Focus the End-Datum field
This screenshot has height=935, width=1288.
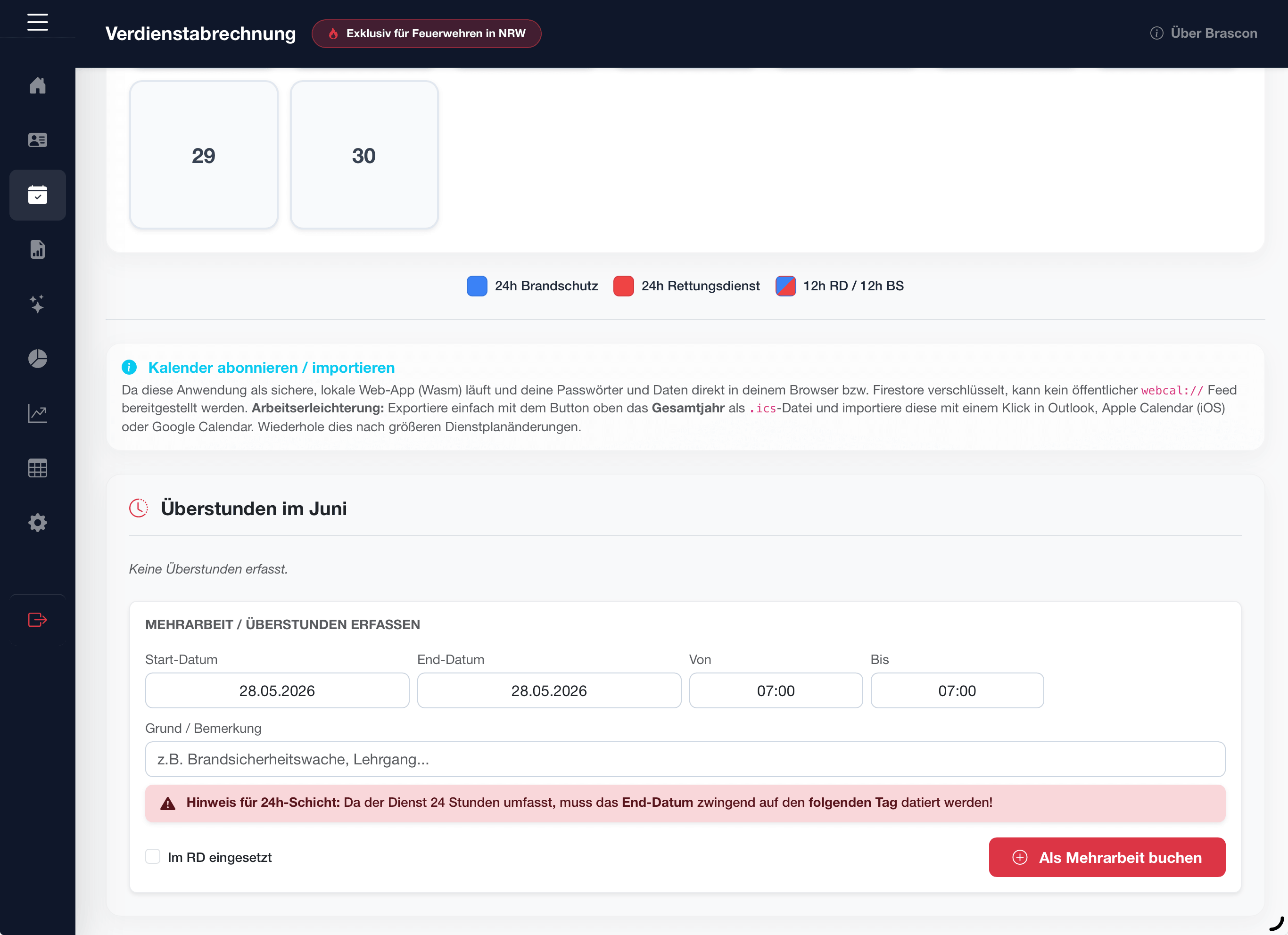pos(549,690)
